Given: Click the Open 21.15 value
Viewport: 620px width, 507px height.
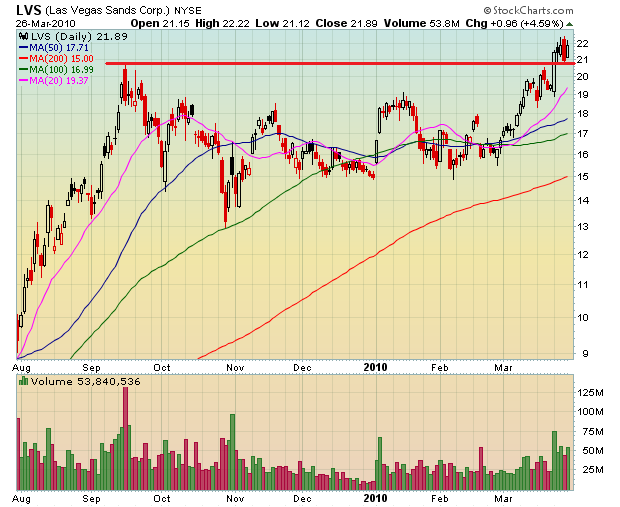Looking at the screenshot, I should pyautogui.click(x=160, y=24).
